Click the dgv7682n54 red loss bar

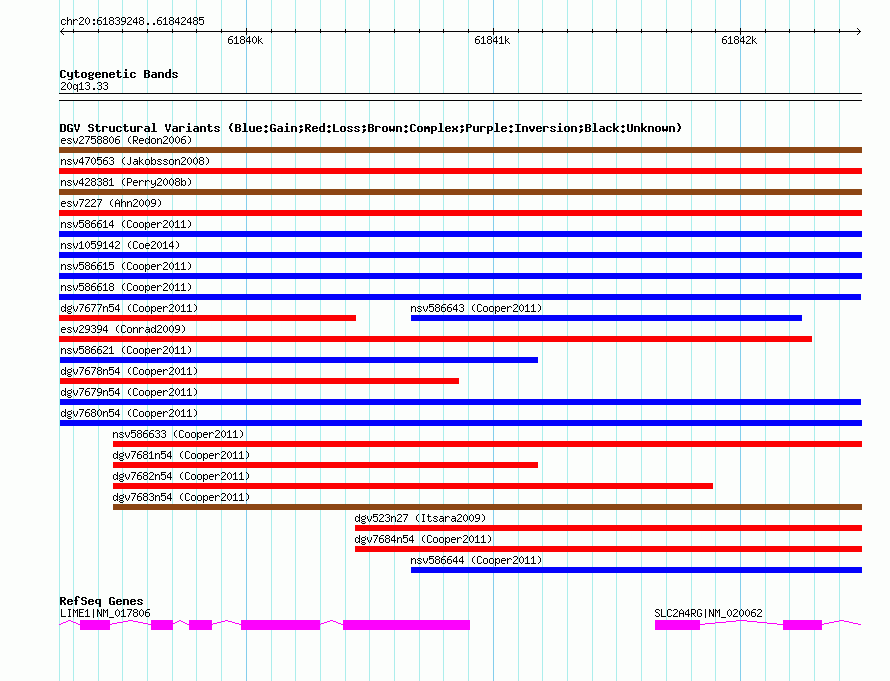point(413,486)
